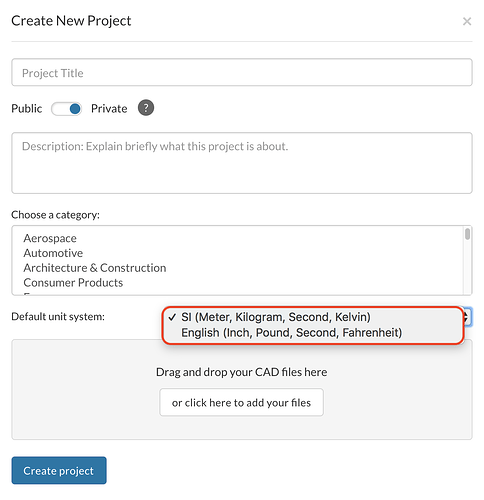Image resolution: width=484 pixels, height=500 pixels.
Task: Select Aerospace in the category list
Action: pyautogui.click(x=50, y=238)
